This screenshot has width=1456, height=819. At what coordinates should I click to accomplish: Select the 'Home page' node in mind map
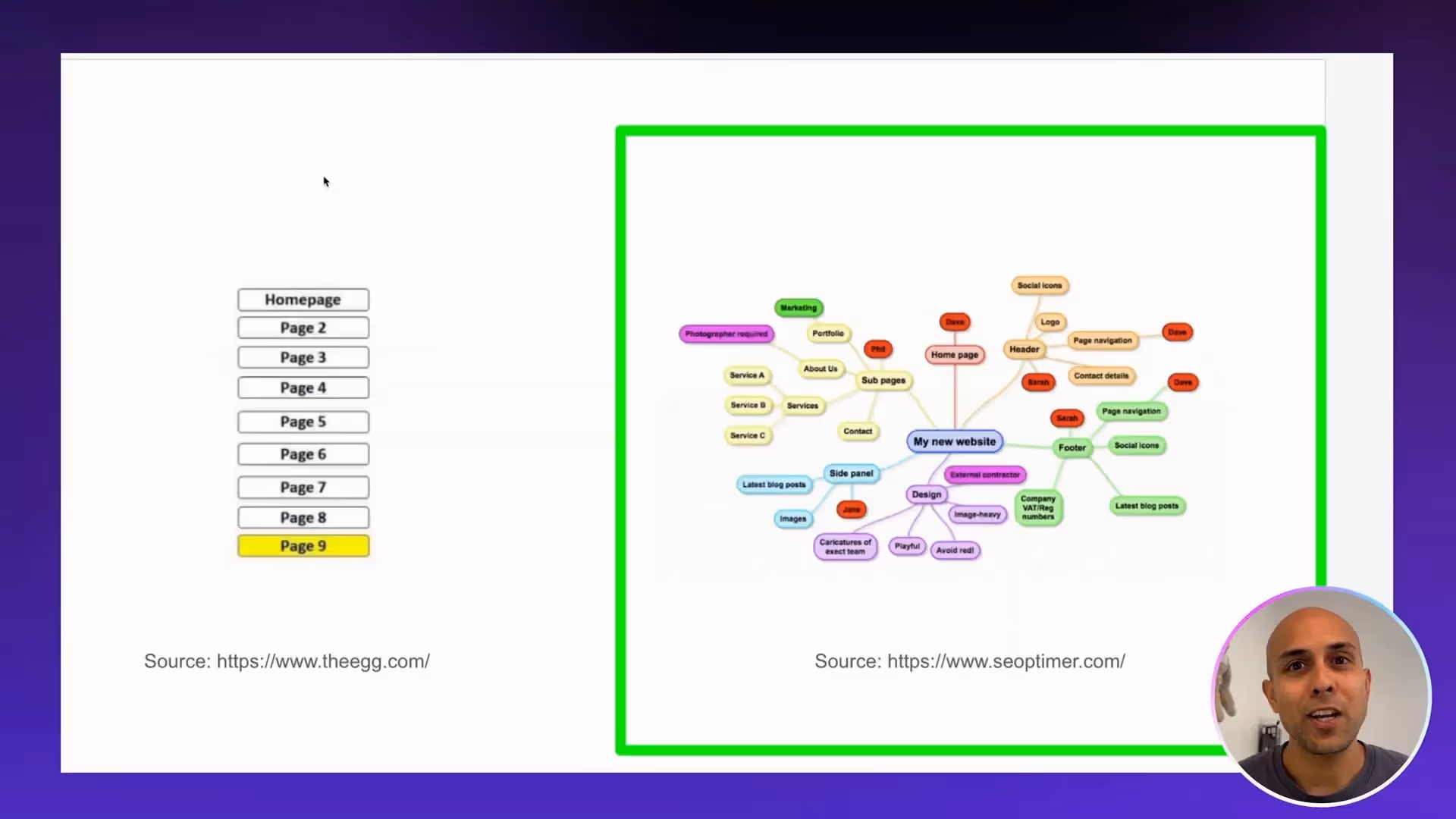point(955,354)
